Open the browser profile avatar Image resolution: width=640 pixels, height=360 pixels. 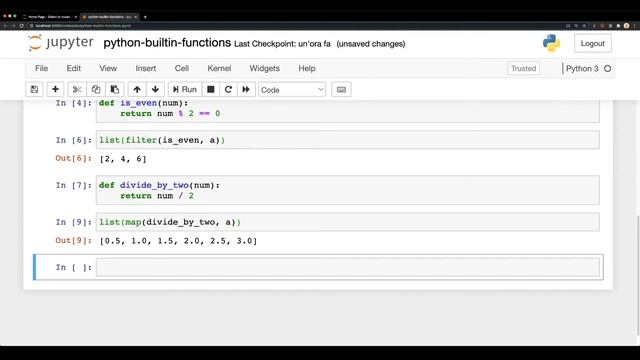point(627,26)
